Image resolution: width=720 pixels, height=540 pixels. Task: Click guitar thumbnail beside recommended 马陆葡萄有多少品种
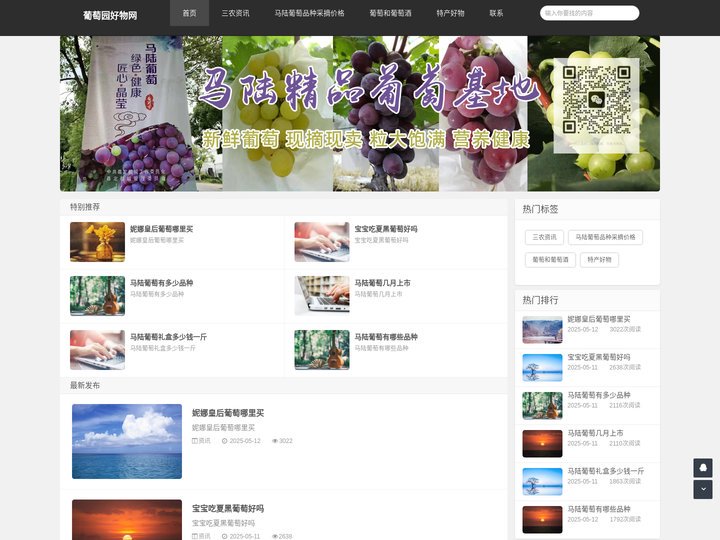(x=97, y=296)
